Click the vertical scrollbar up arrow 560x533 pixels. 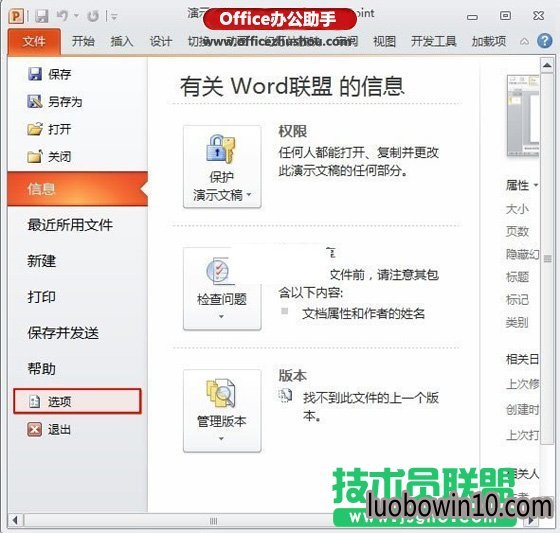pyautogui.click(x=547, y=65)
